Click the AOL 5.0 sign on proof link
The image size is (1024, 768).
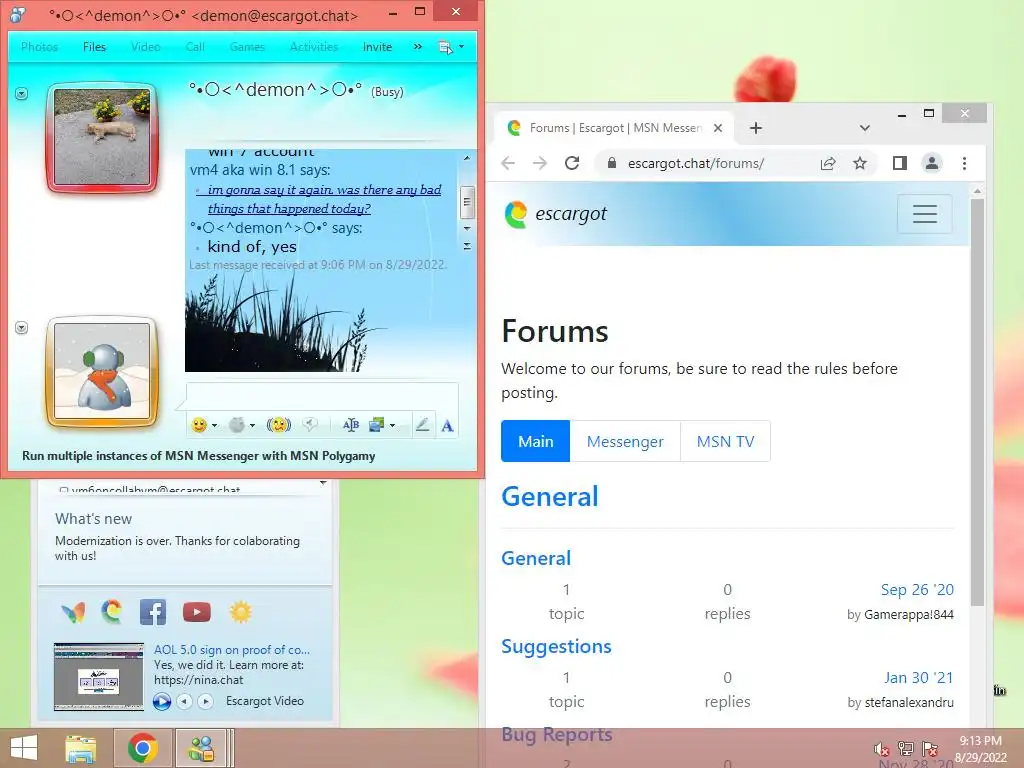point(232,650)
